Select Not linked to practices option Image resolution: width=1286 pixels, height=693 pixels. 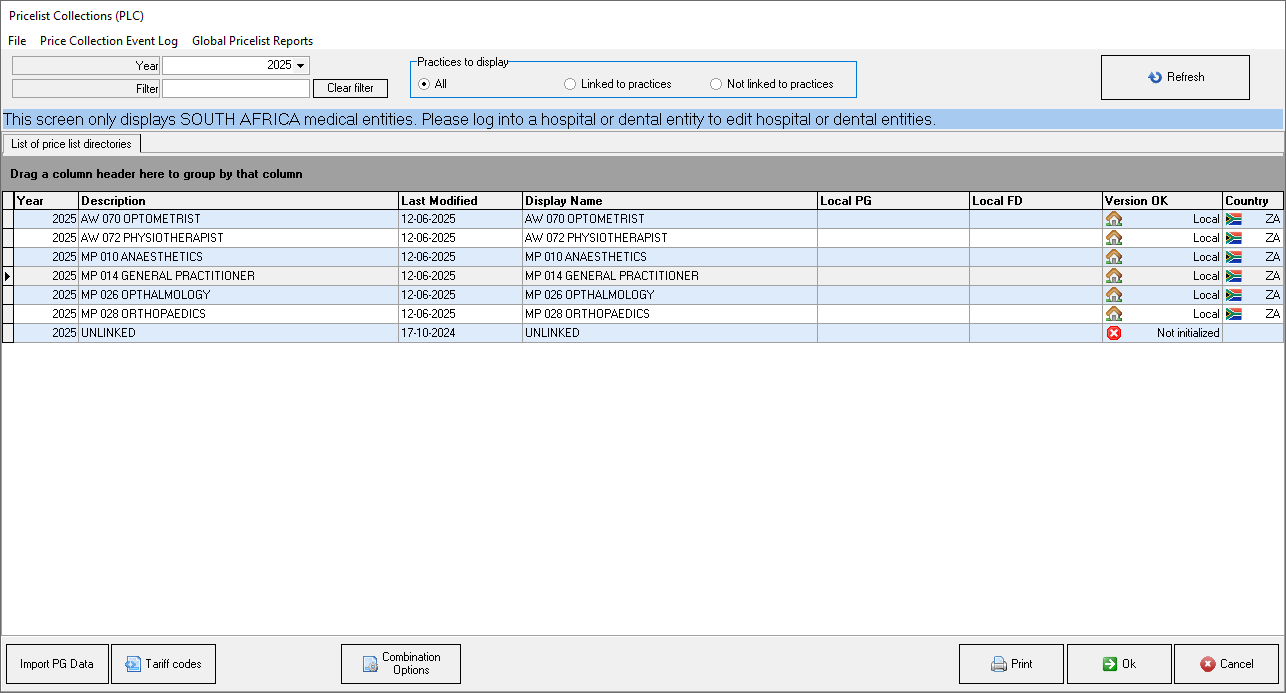click(x=716, y=84)
